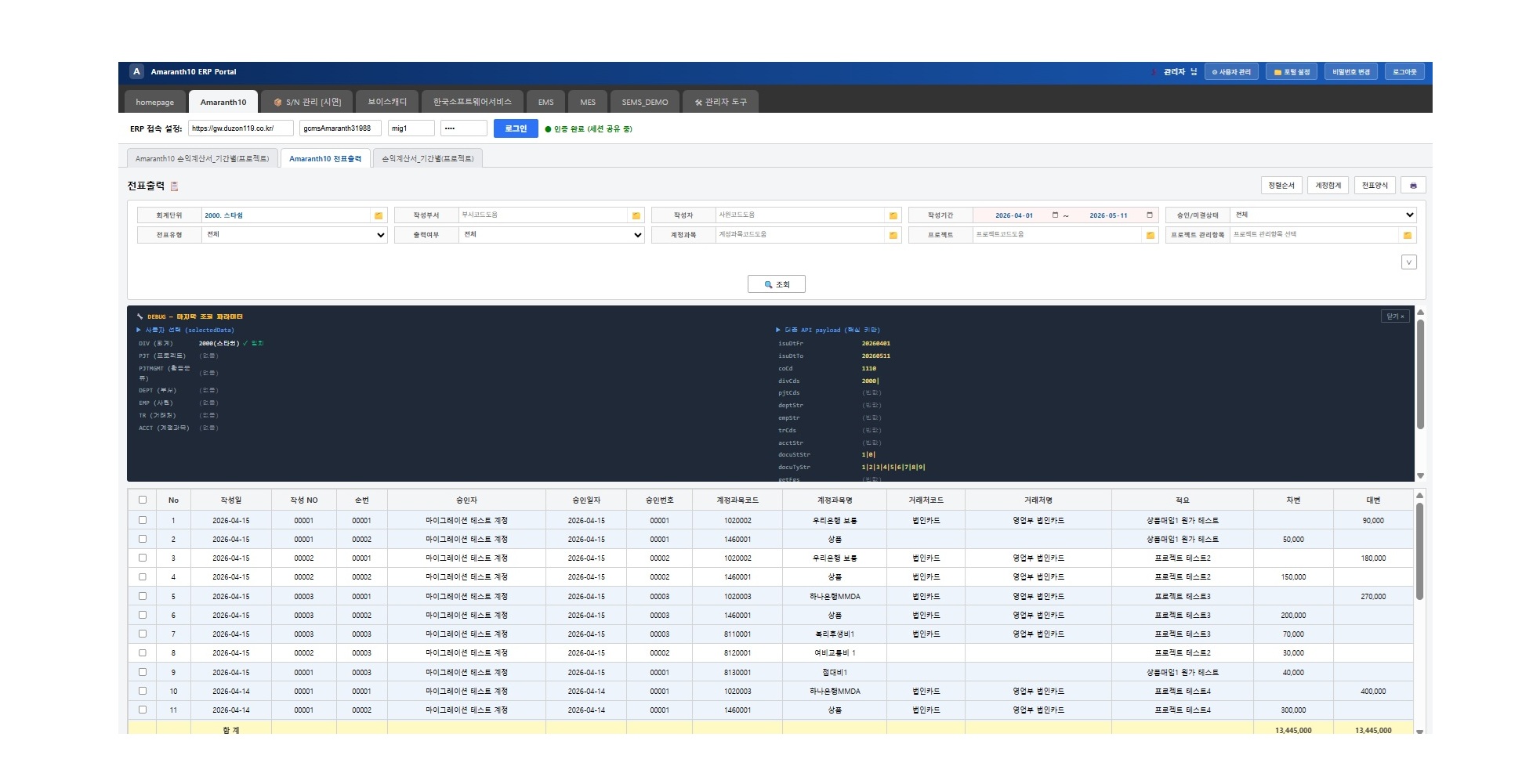Open 회계단위 folder lookup icon
This screenshot has height=784, width=1540.
click(379, 215)
